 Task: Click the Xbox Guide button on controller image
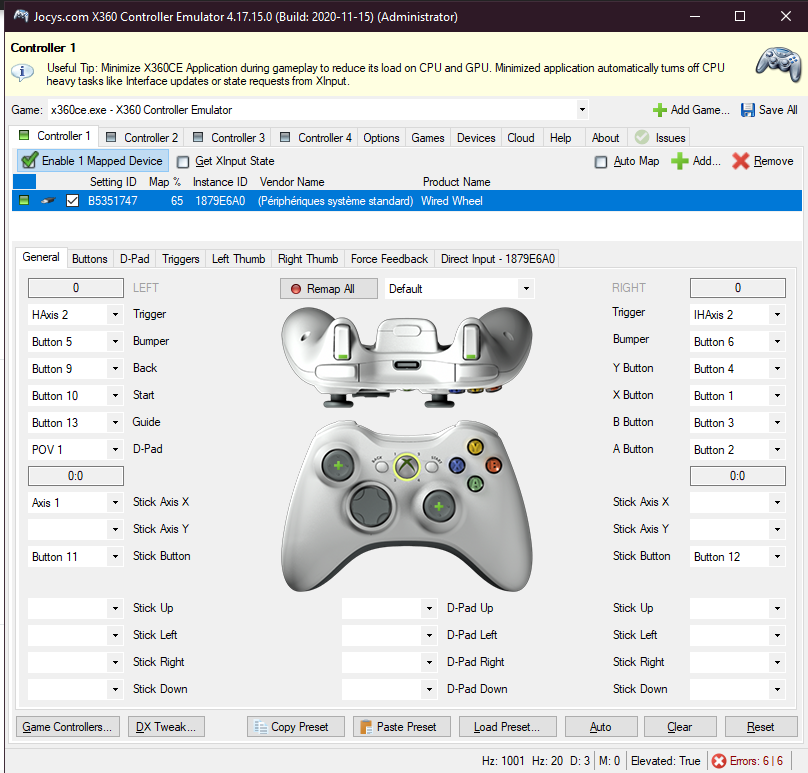[x=407, y=466]
